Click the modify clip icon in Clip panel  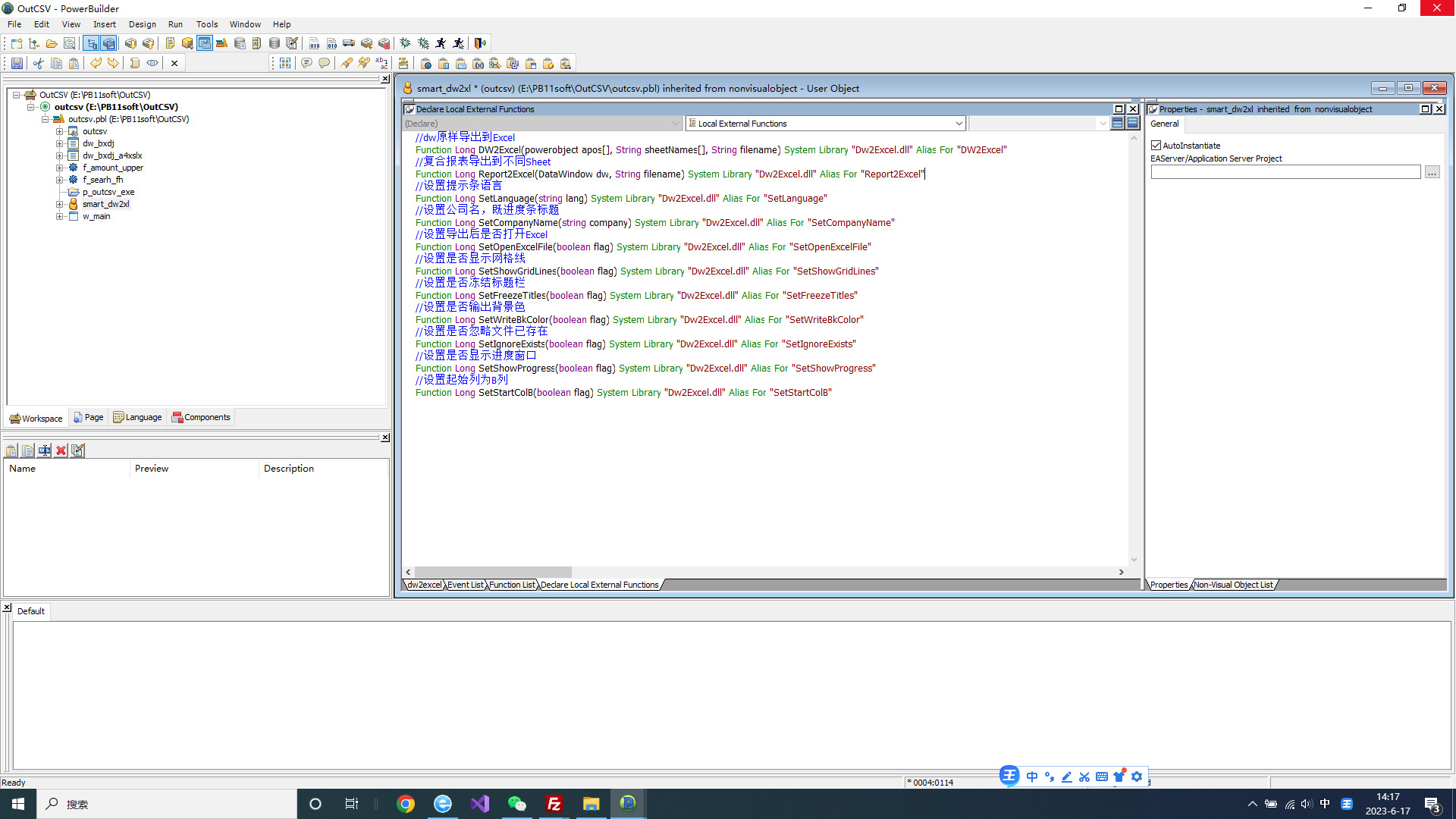point(77,450)
